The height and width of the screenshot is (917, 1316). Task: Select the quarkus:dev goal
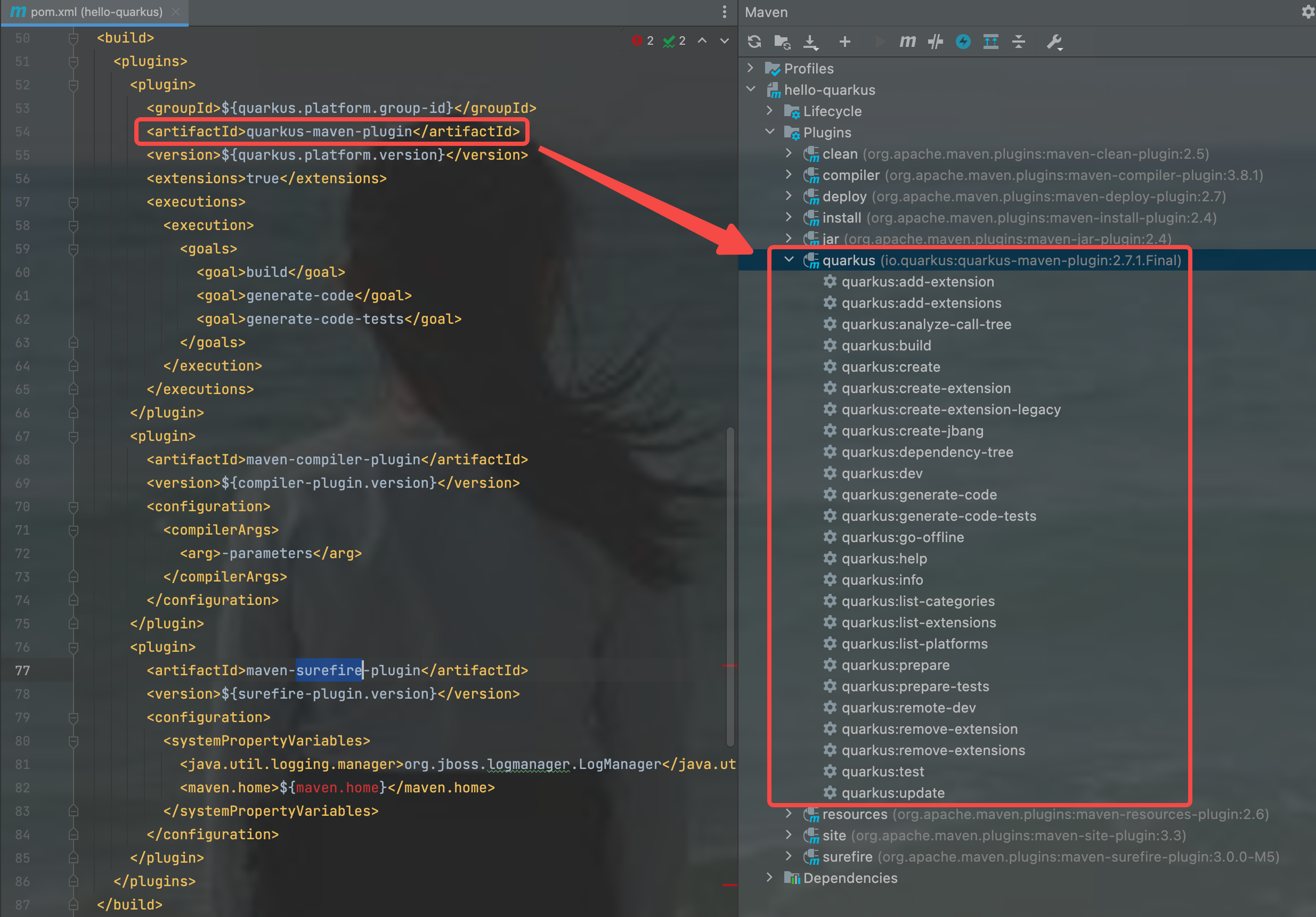(x=882, y=473)
